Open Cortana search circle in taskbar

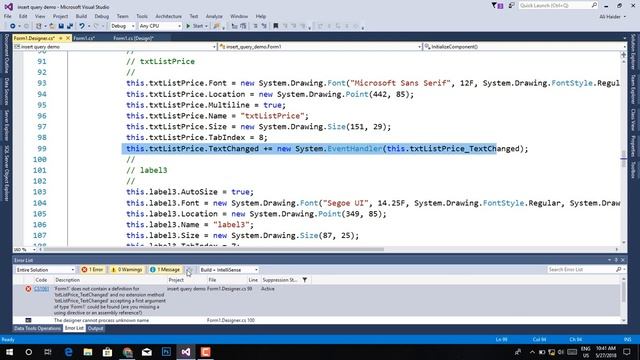(29, 352)
